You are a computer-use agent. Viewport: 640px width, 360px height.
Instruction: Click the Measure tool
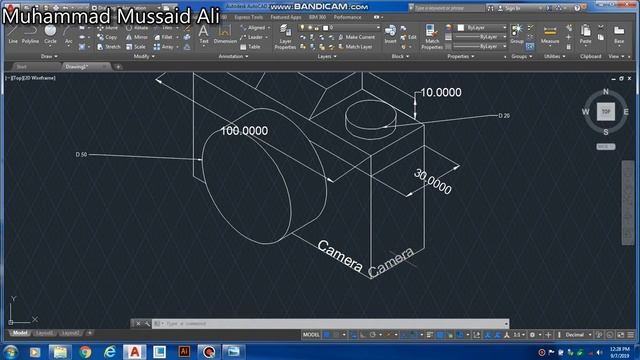click(x=550, y=34)
